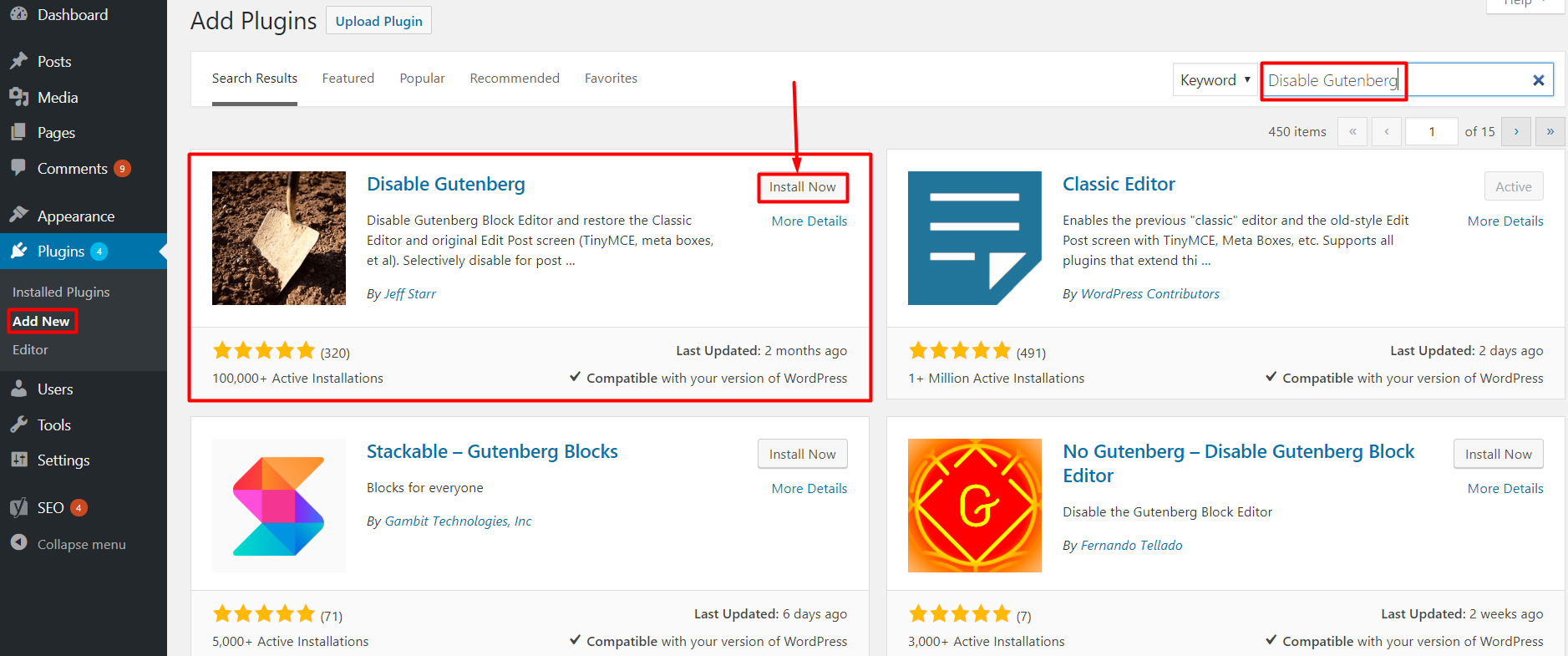Click Active button on Classic Editor
The image size is (1568, 656).
point(1514,186)
